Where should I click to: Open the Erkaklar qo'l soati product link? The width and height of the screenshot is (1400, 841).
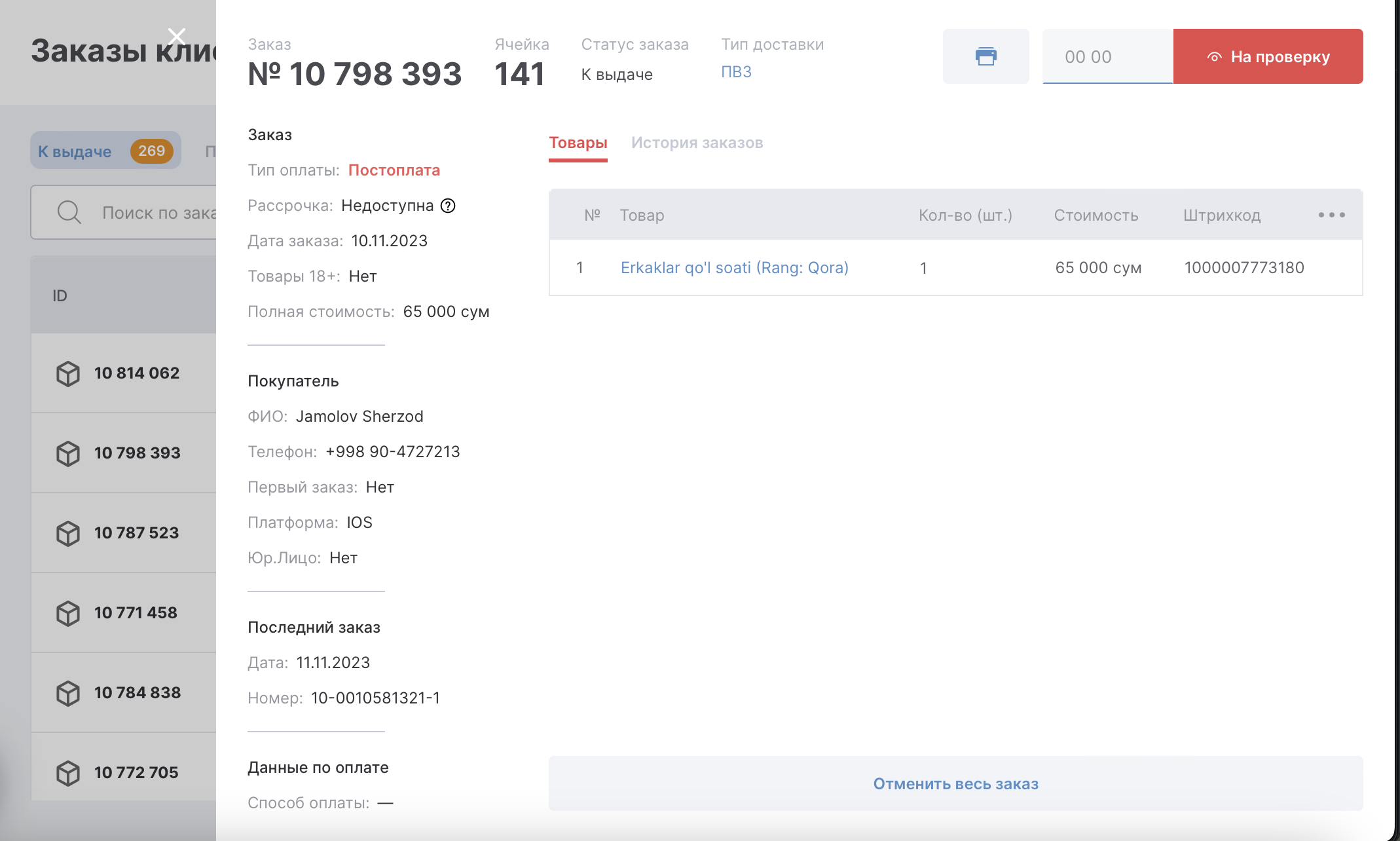coord(734,268)
